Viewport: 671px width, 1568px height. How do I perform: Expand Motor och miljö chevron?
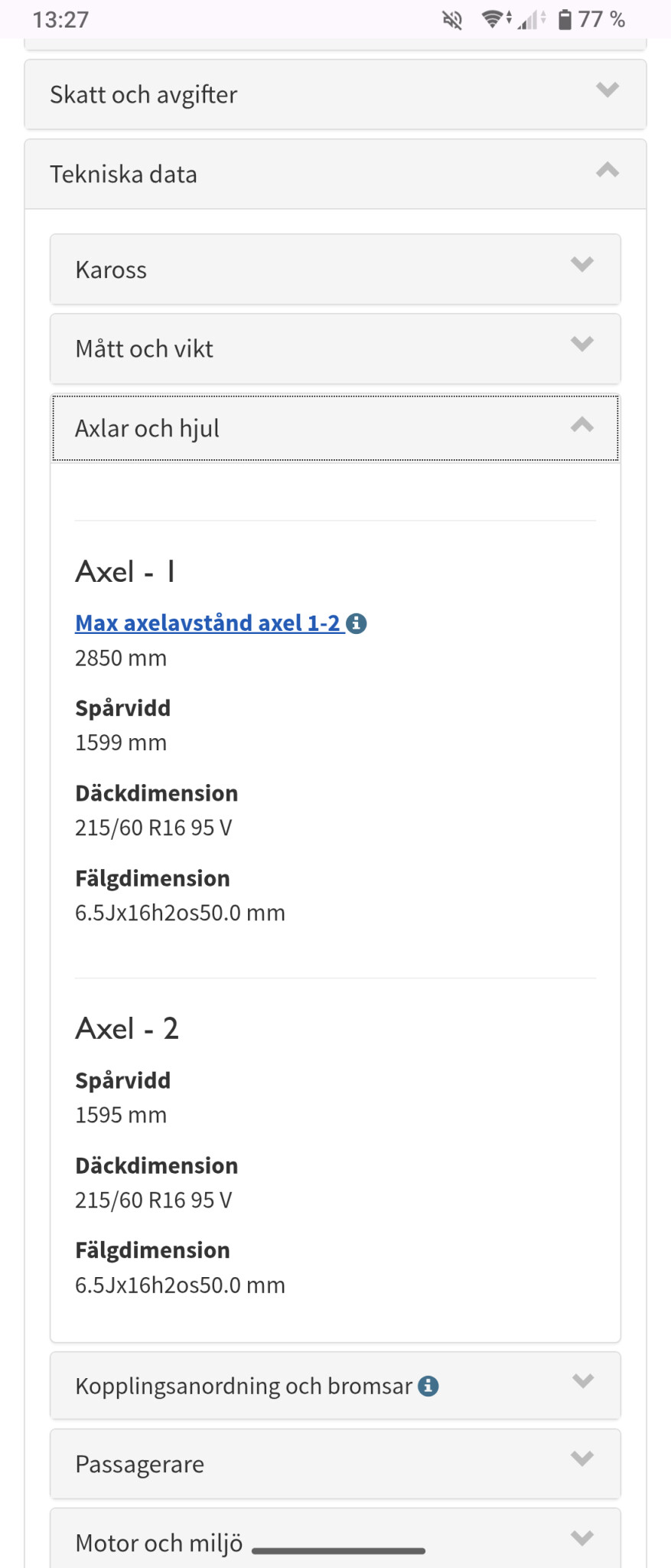tap(582, 1538)
